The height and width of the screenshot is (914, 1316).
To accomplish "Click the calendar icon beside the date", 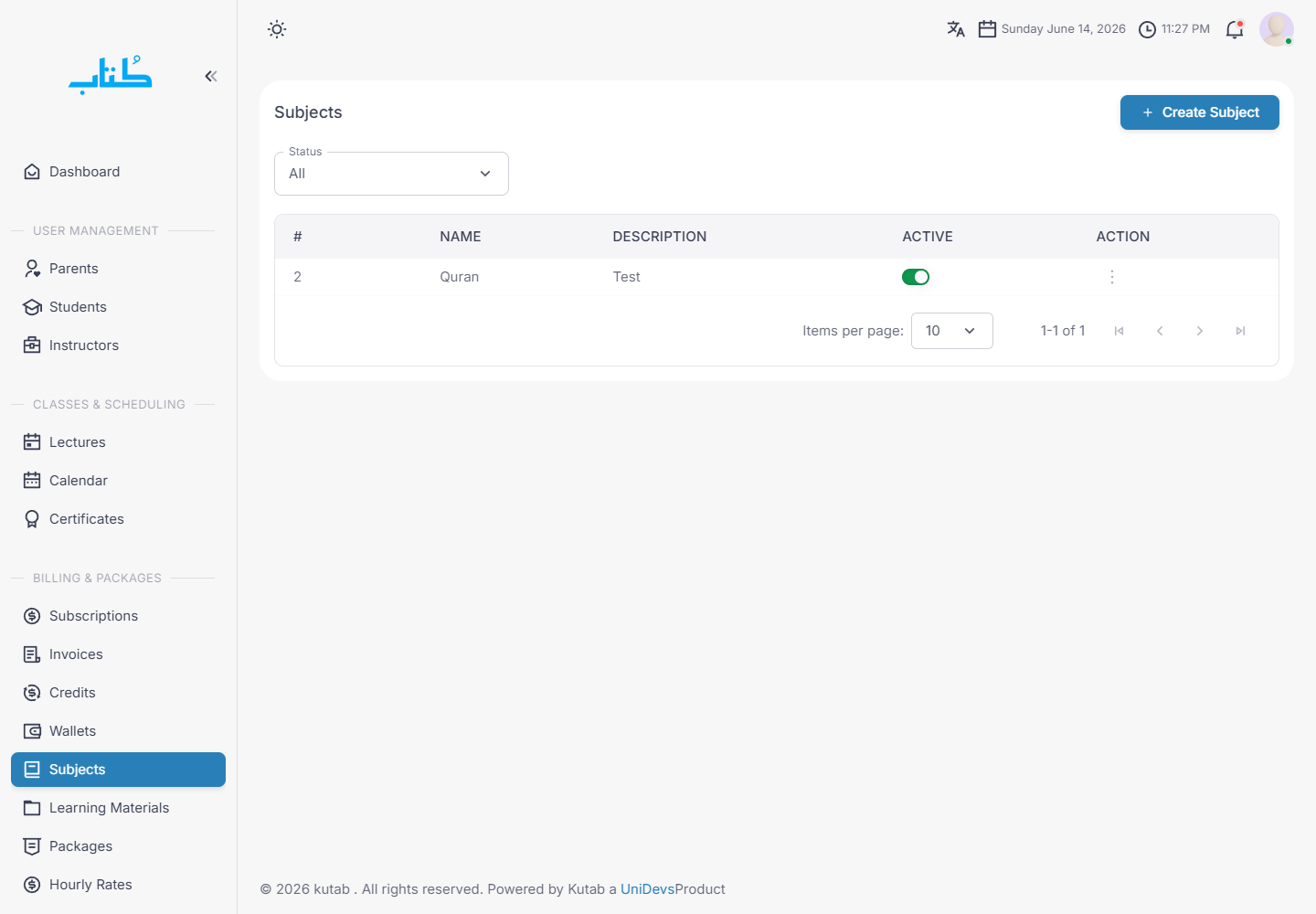I will [x=987, y=29].
